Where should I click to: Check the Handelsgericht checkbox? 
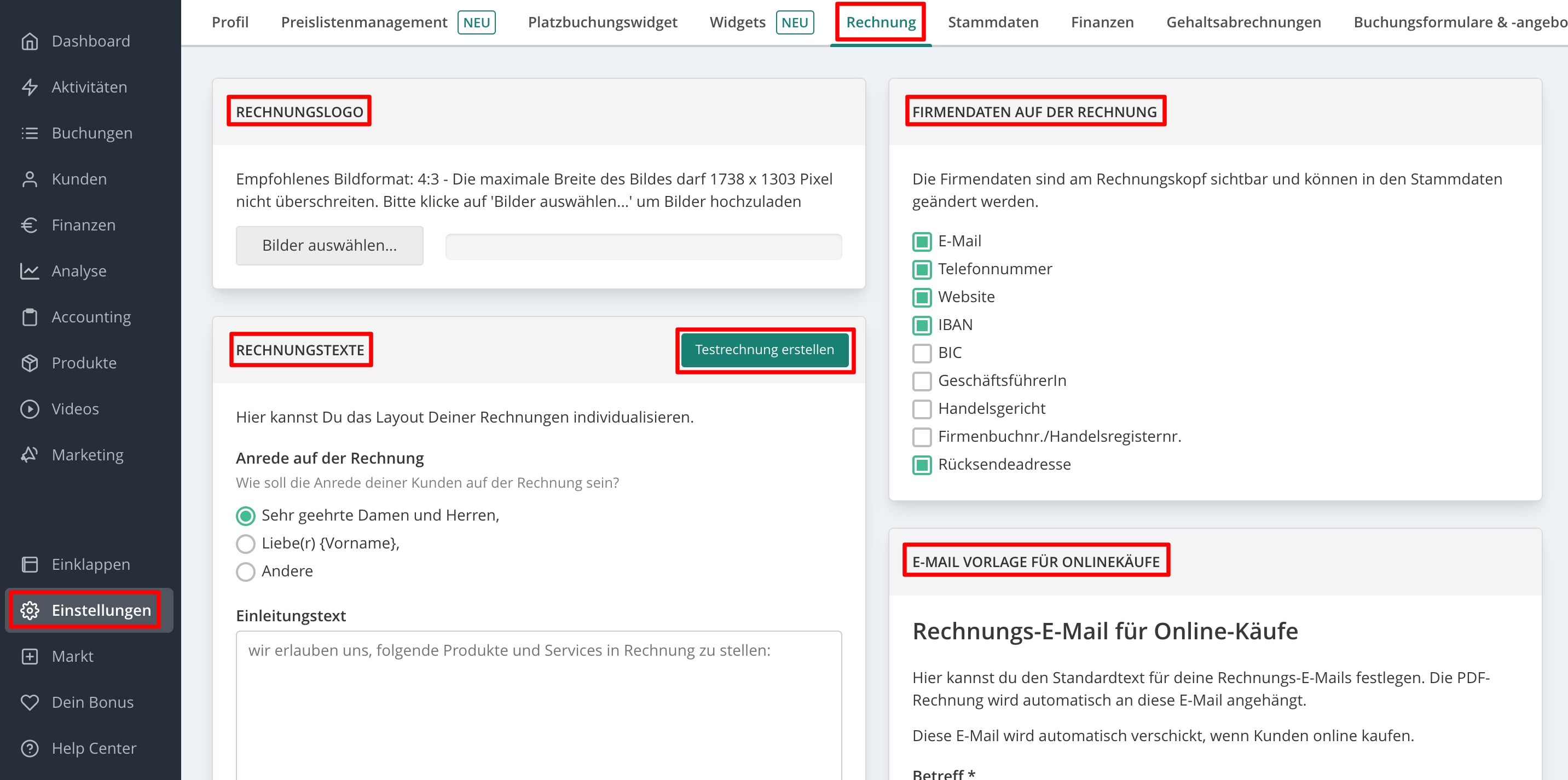922,409
